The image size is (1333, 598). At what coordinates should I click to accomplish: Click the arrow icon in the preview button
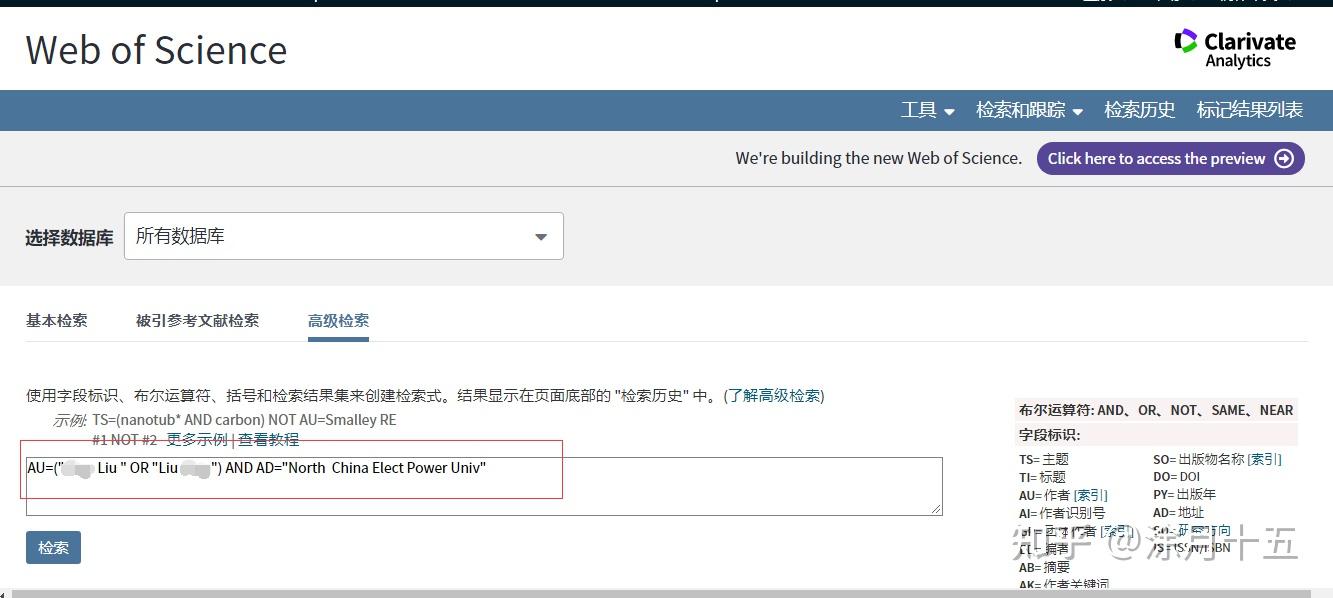tap(1285, 159)
